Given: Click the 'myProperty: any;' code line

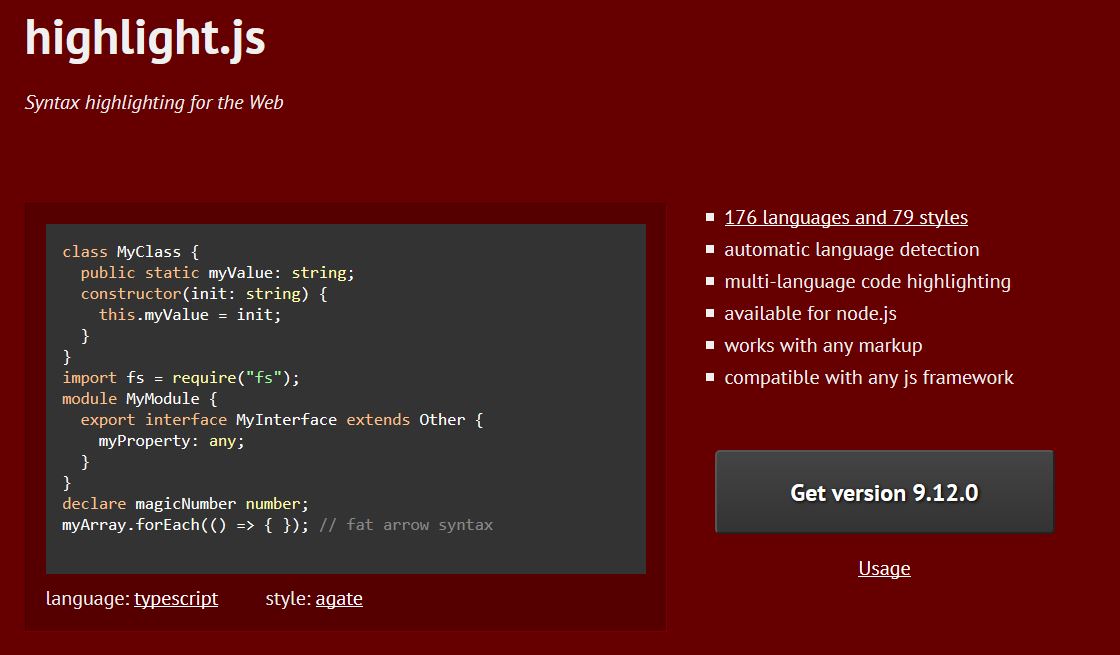Looking at the screenshot, I should click(x=171, y=441).
